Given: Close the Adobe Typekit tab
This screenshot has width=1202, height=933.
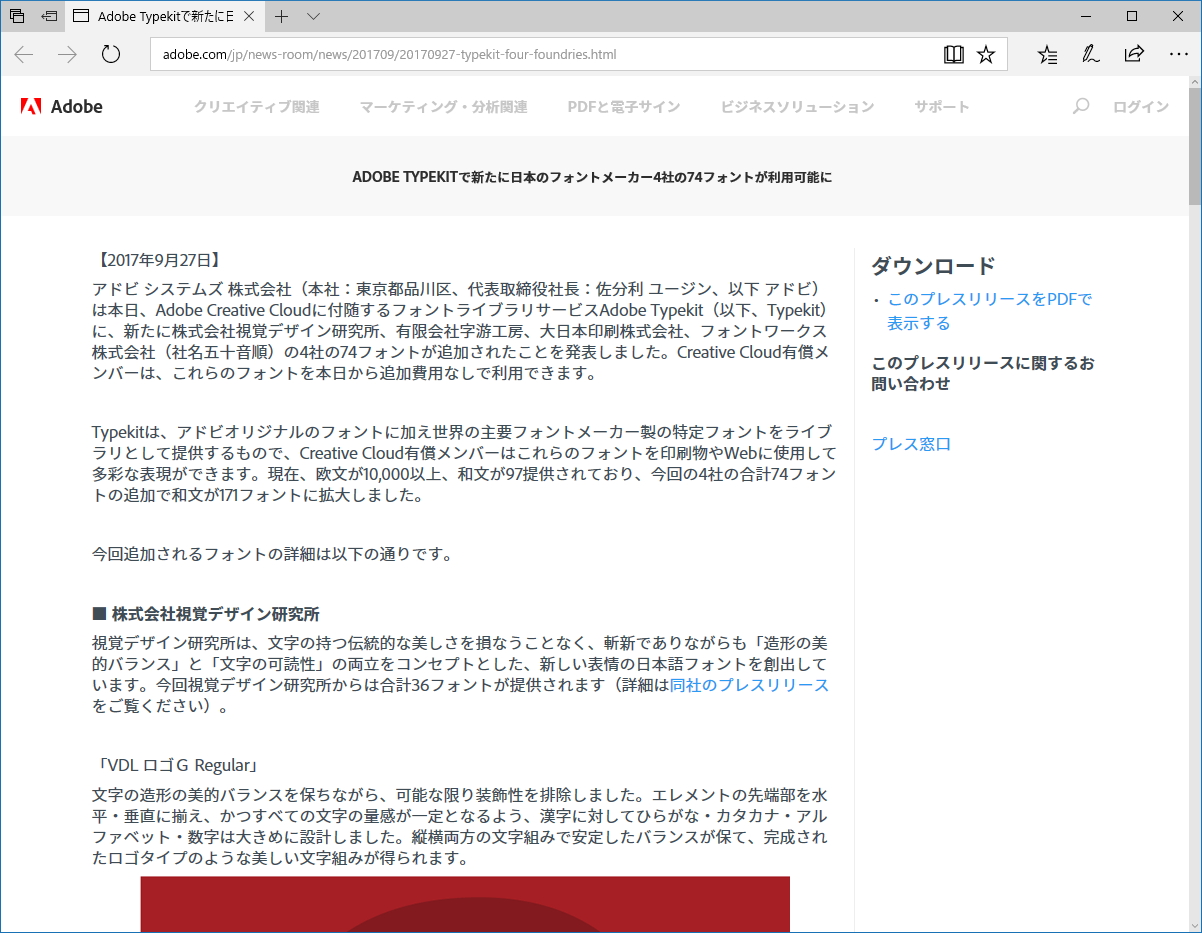Looking at the screenshot, I should point(249,16).
